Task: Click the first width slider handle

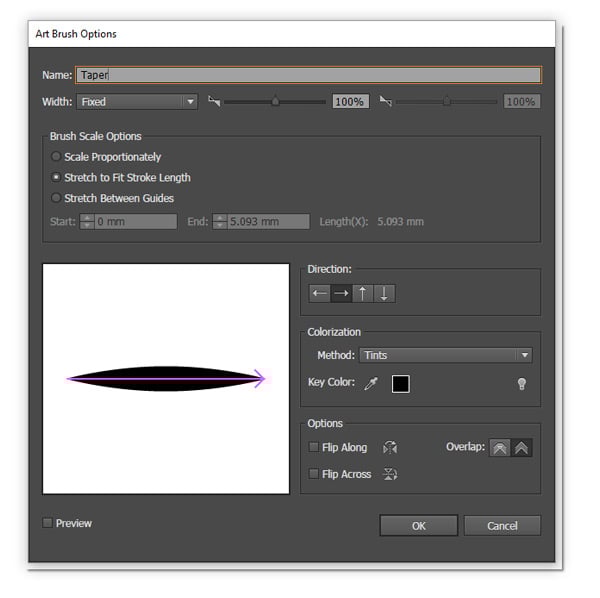Action: (x=276, y=101)
